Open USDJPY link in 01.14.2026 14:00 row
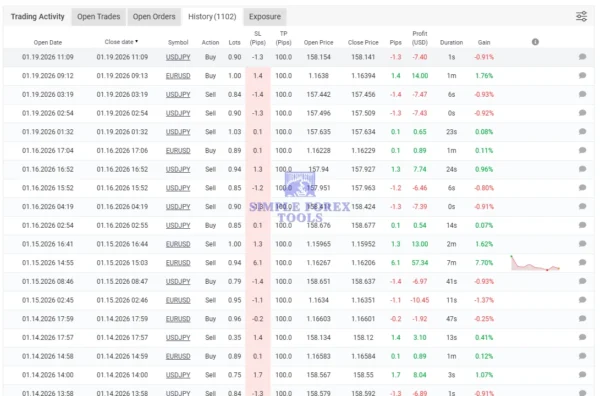This screenshot has height=396, width=600. point(178,375)
